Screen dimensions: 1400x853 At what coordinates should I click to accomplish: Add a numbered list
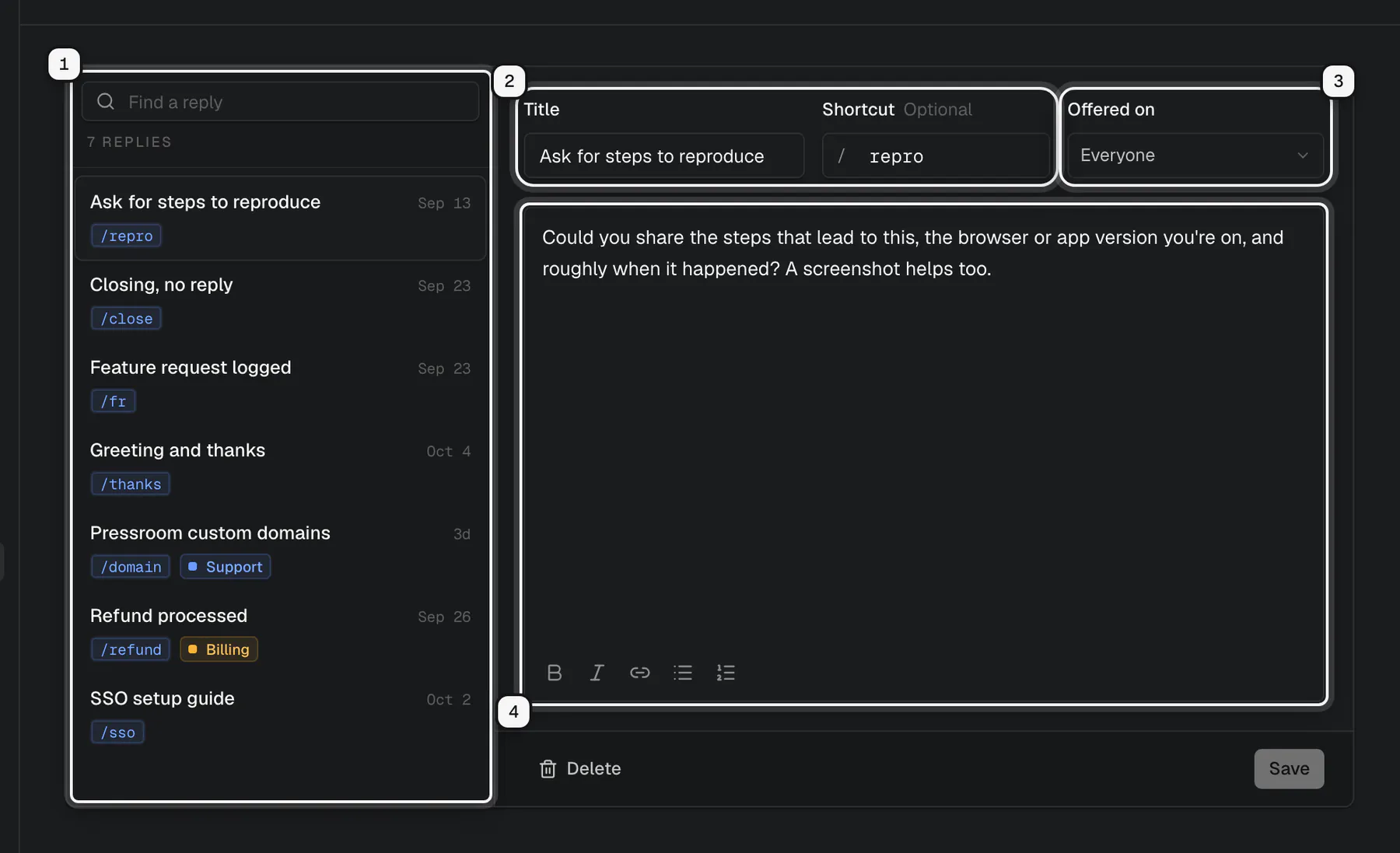pos(725,673)
